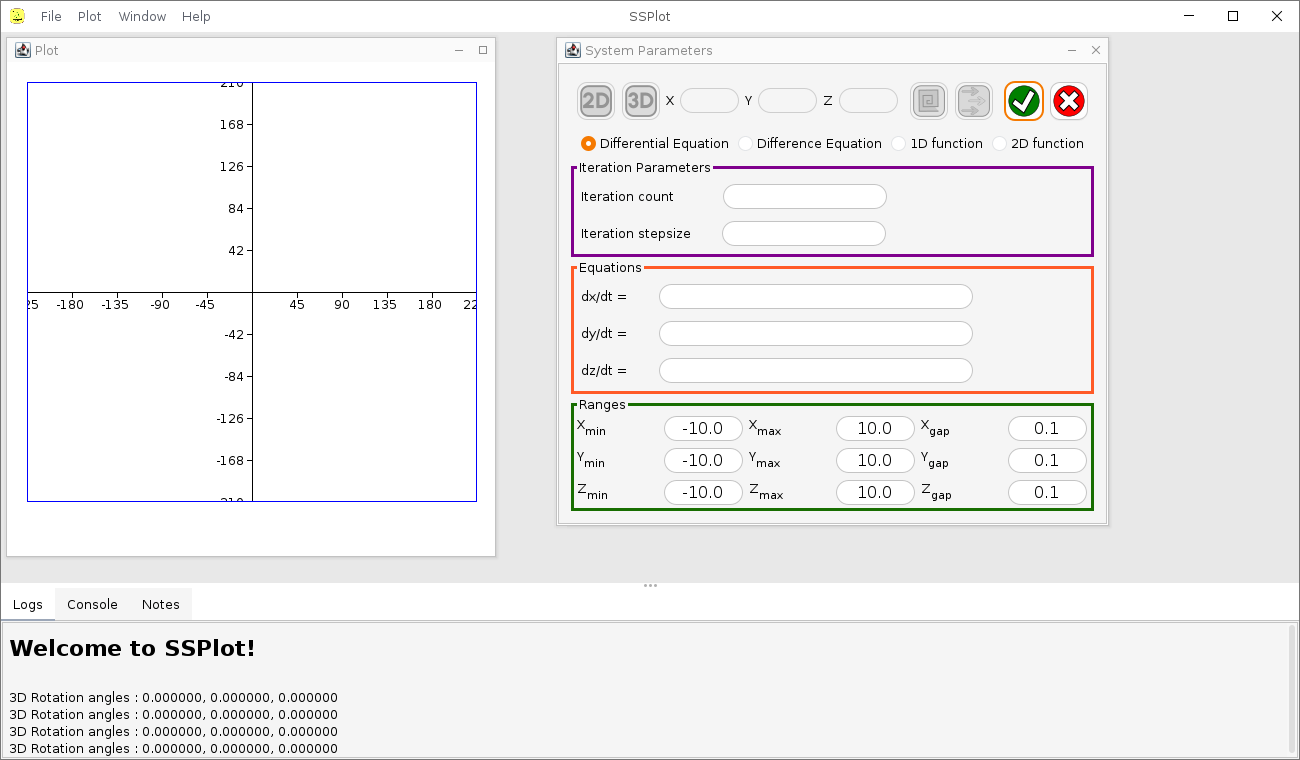Click the 'Iteration Parameters' group label

coord(645,167)
